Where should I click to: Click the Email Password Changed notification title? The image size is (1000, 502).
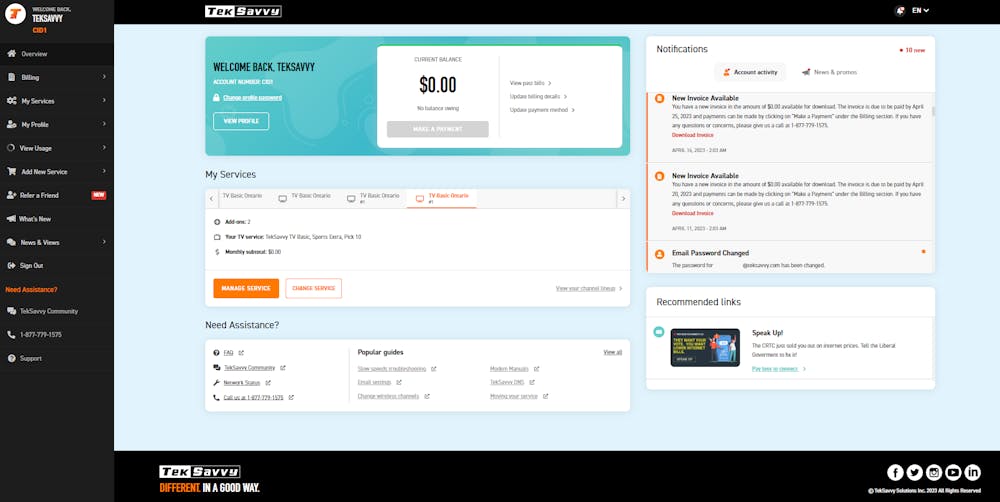coord(710,253)
